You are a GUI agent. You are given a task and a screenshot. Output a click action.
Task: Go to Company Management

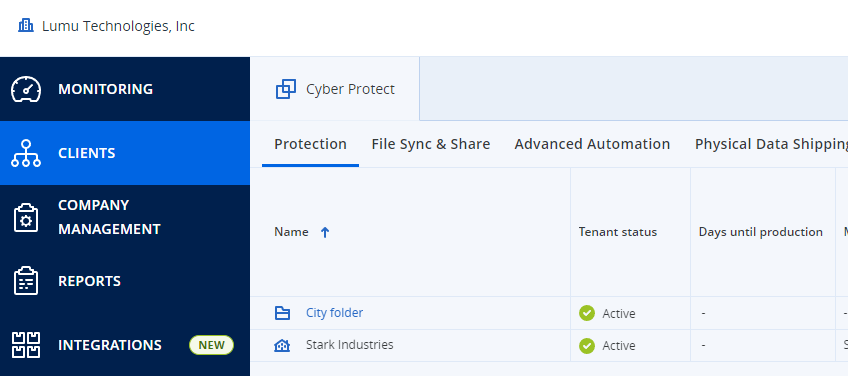pos(125,217)
